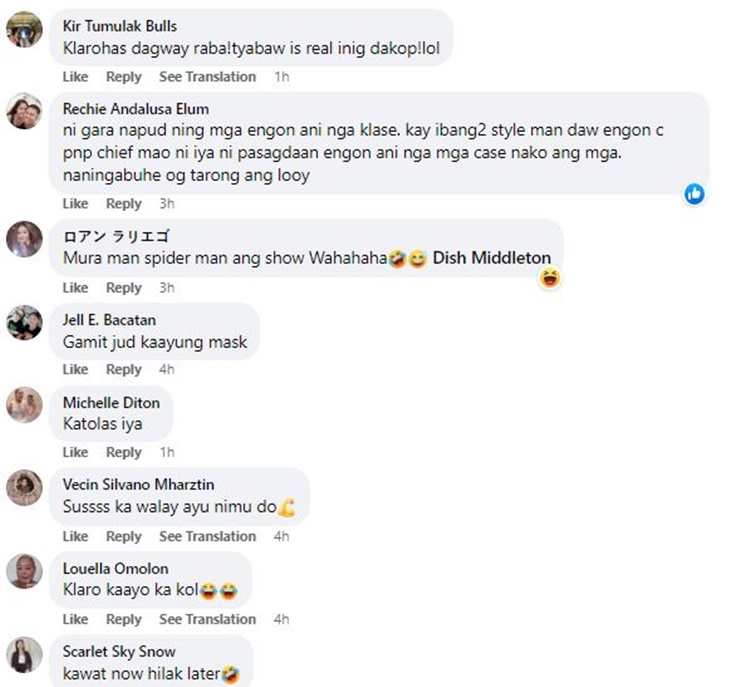The width and height of the screenshot is (750, 687).
Task: Click the blue like reaction icon
Action: [694, 194]
